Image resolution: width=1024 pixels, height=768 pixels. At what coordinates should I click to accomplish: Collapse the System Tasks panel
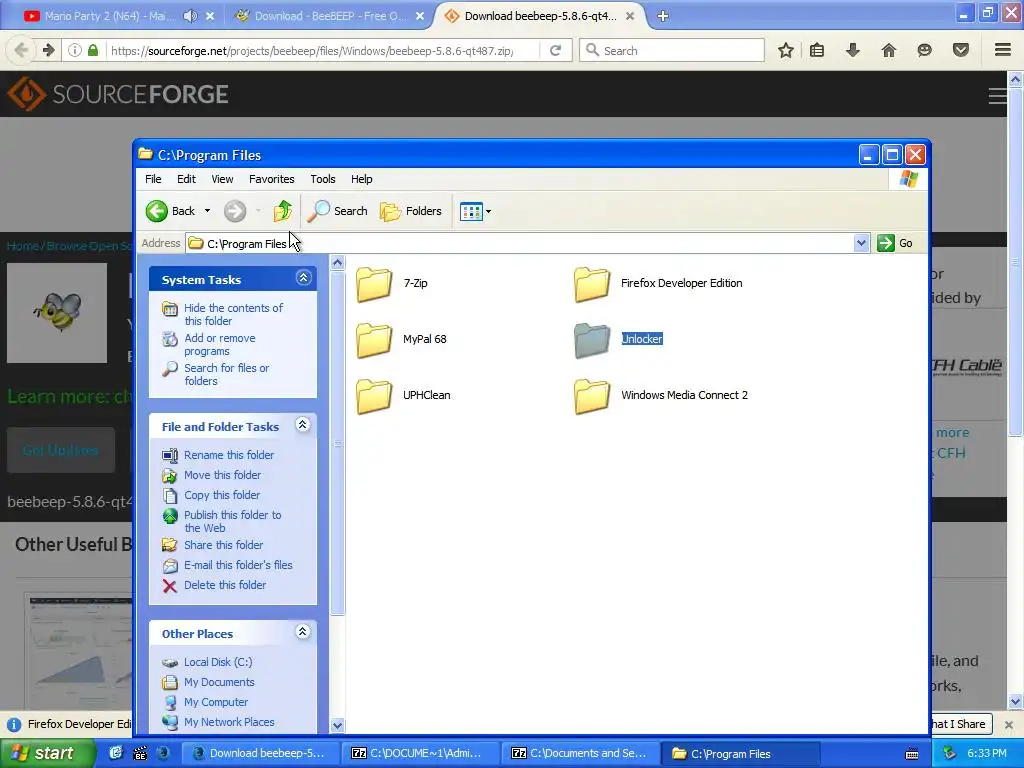point(303,278)
